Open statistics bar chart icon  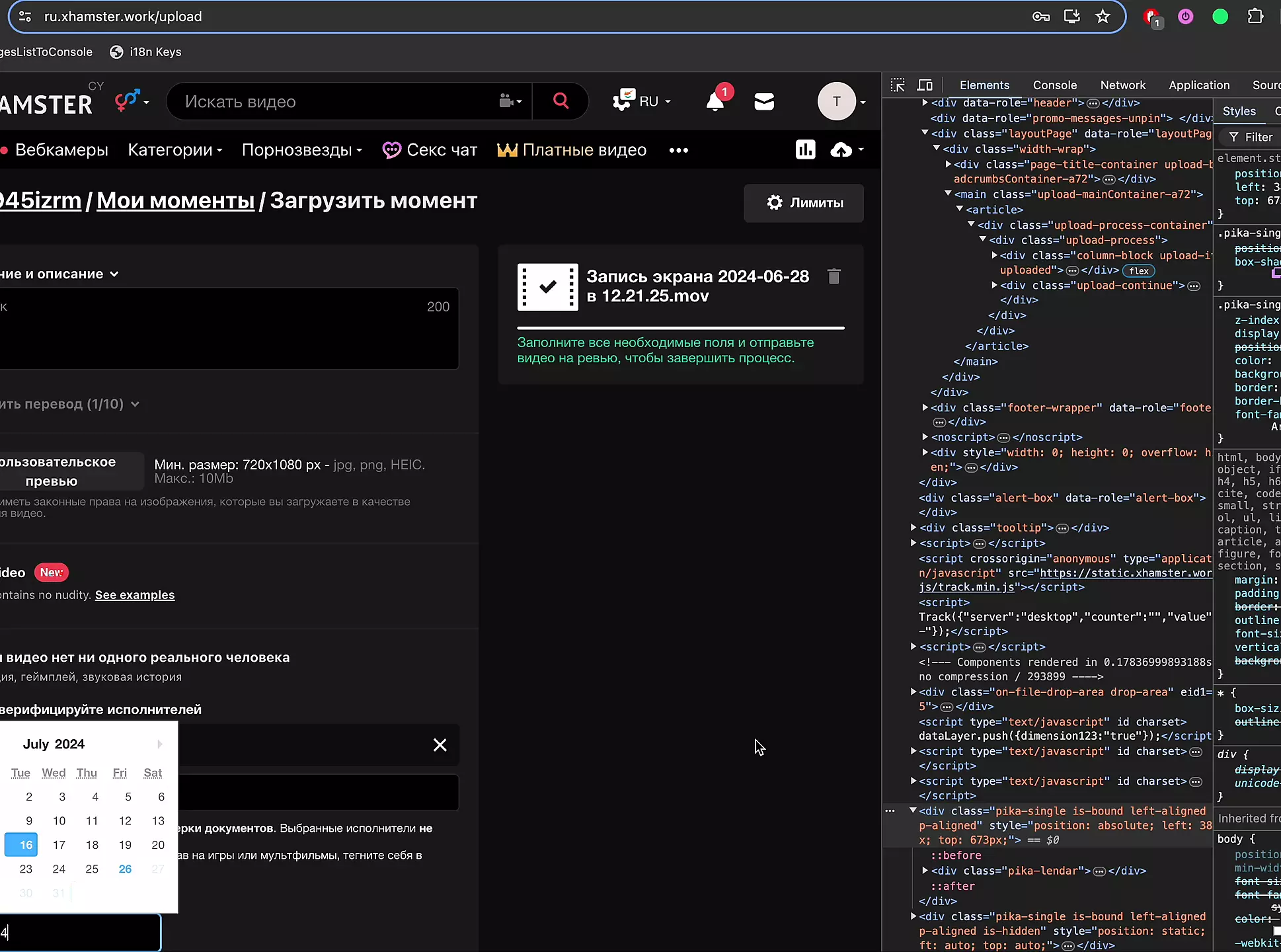pyautogui.click(x=805, y=150)
